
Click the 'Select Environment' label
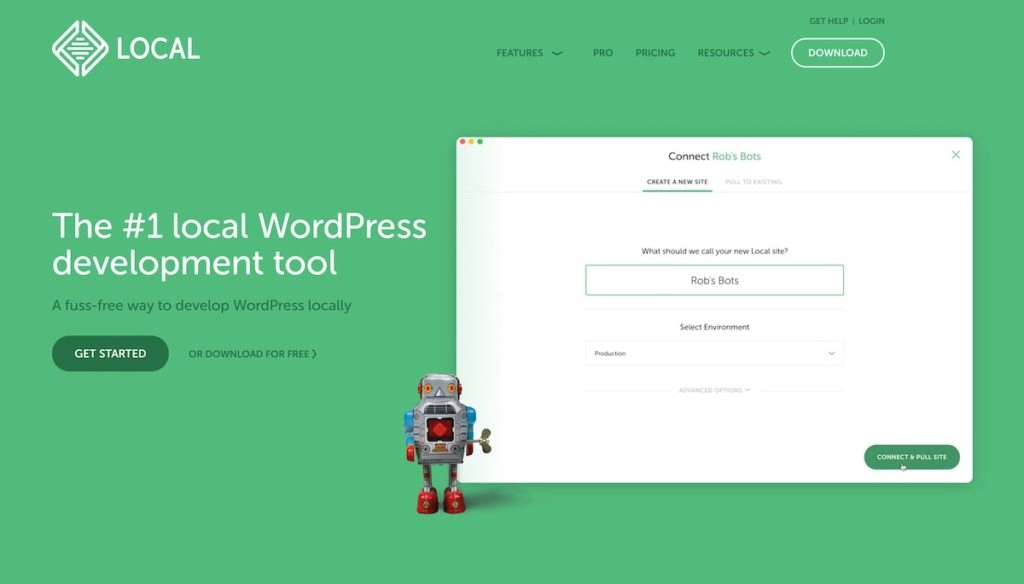tap(714, 327)
